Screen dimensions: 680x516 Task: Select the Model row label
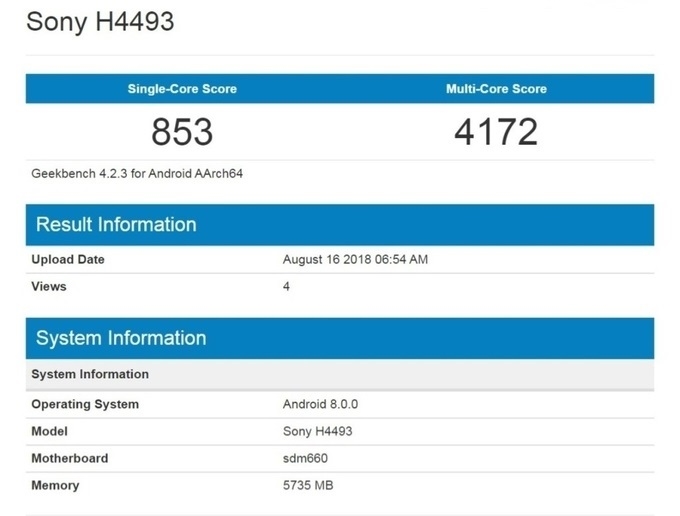click(50, 431)
